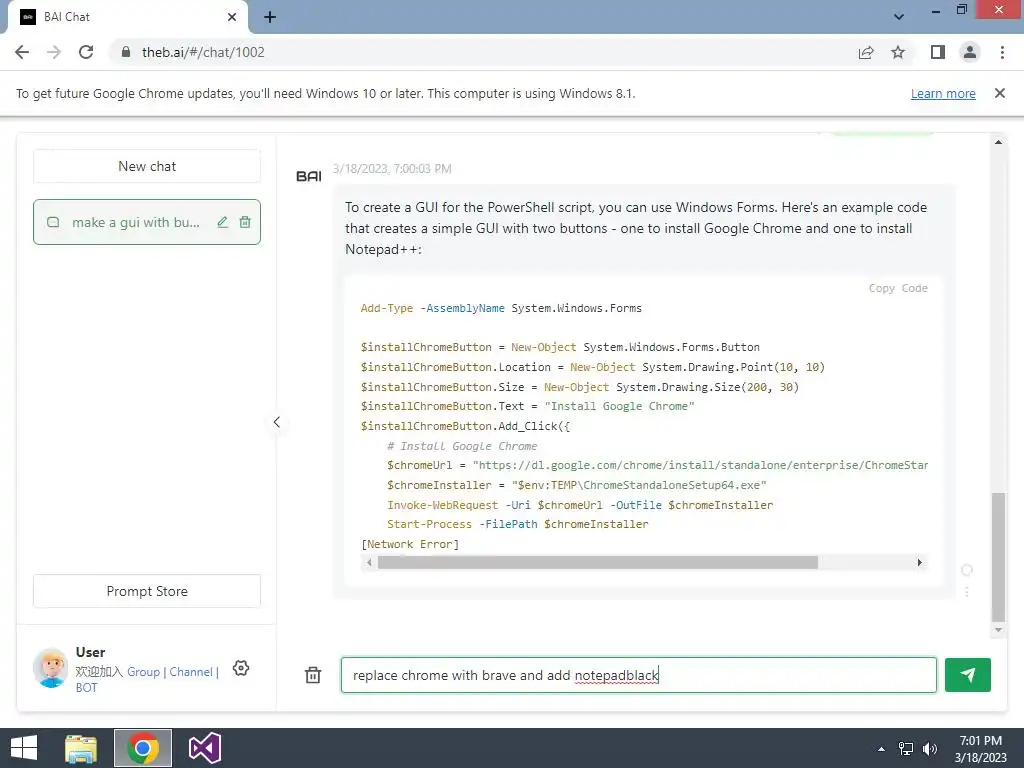The image size is (1024, 768).
Task: Click the lock icon in address bar
Action: coord(126,52)
